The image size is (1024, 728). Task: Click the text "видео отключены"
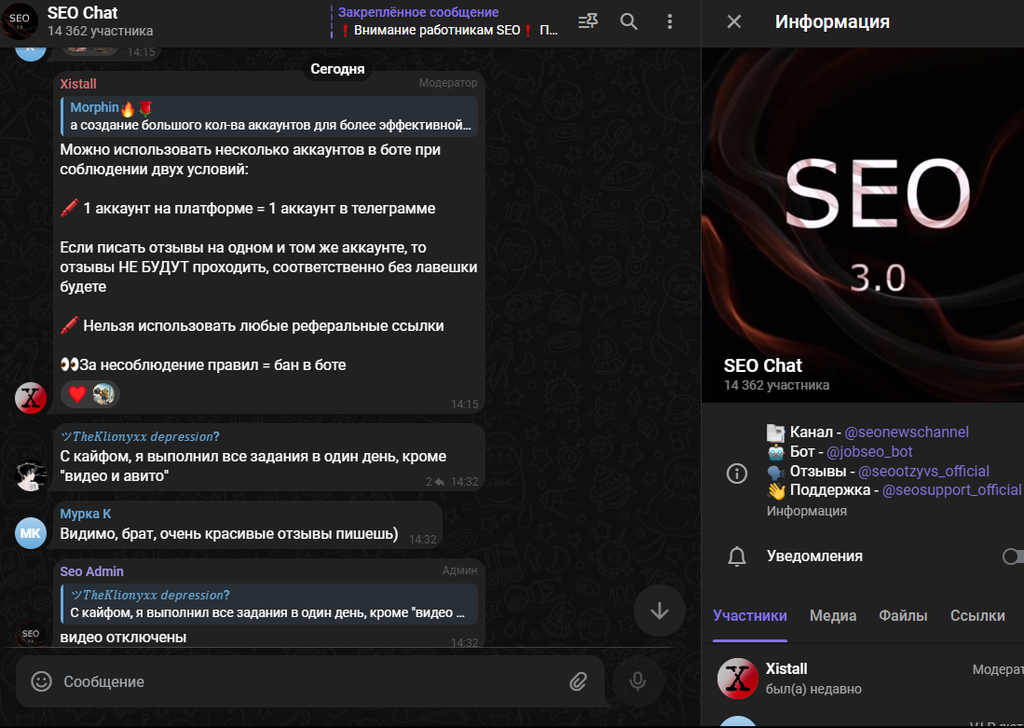coord(123,637)
